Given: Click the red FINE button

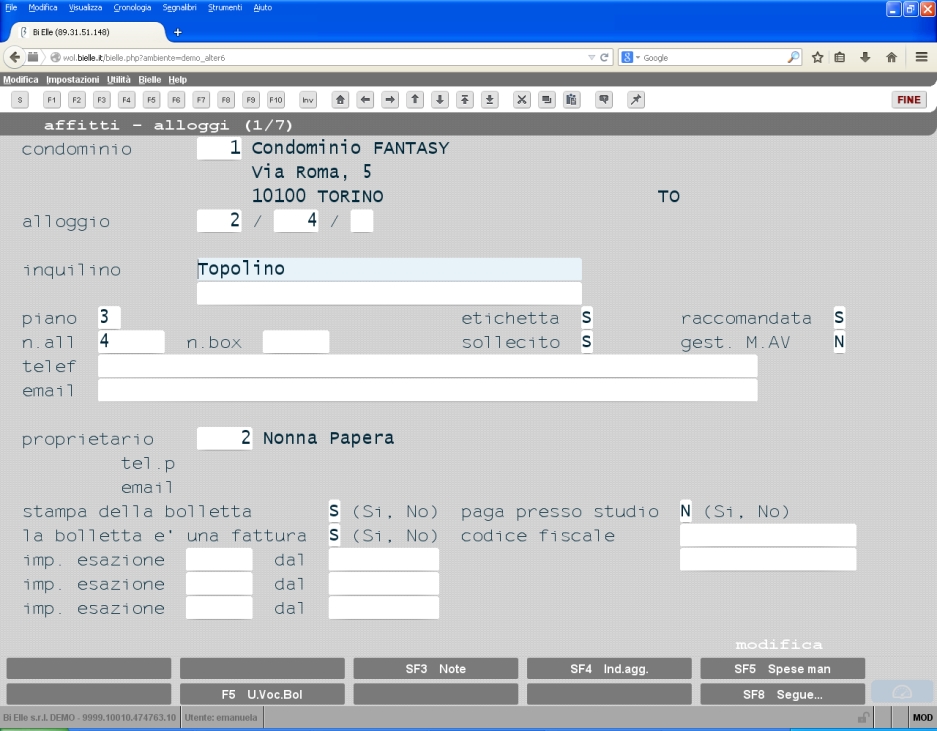Looking at the screenshot, I should (x=909, y=100).
